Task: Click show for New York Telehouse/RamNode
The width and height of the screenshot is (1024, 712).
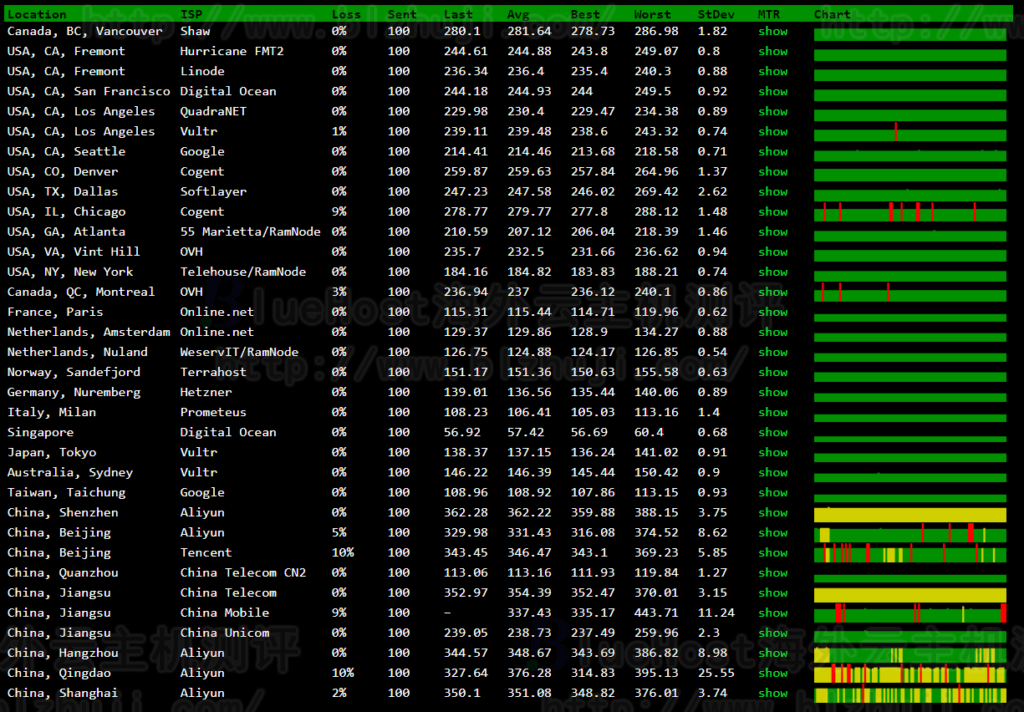Action: tap(773, 272)
